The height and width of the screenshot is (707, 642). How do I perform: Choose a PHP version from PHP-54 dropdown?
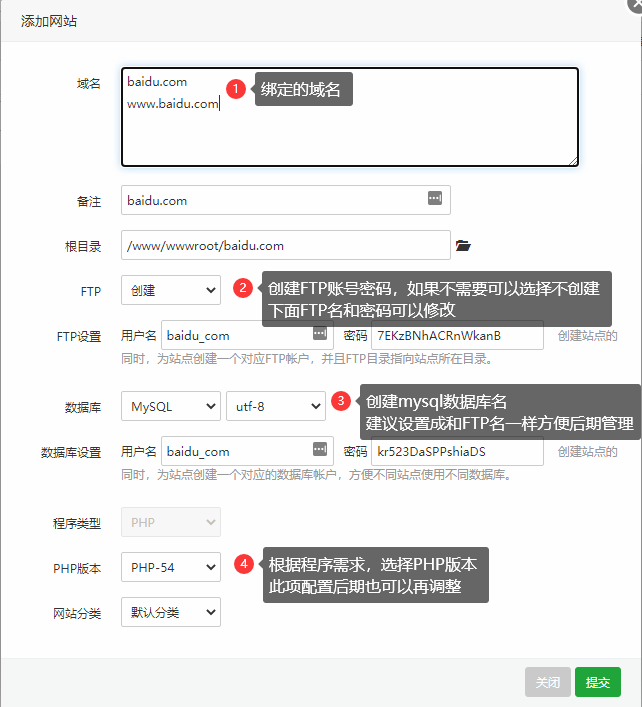(x=170, y=567)
